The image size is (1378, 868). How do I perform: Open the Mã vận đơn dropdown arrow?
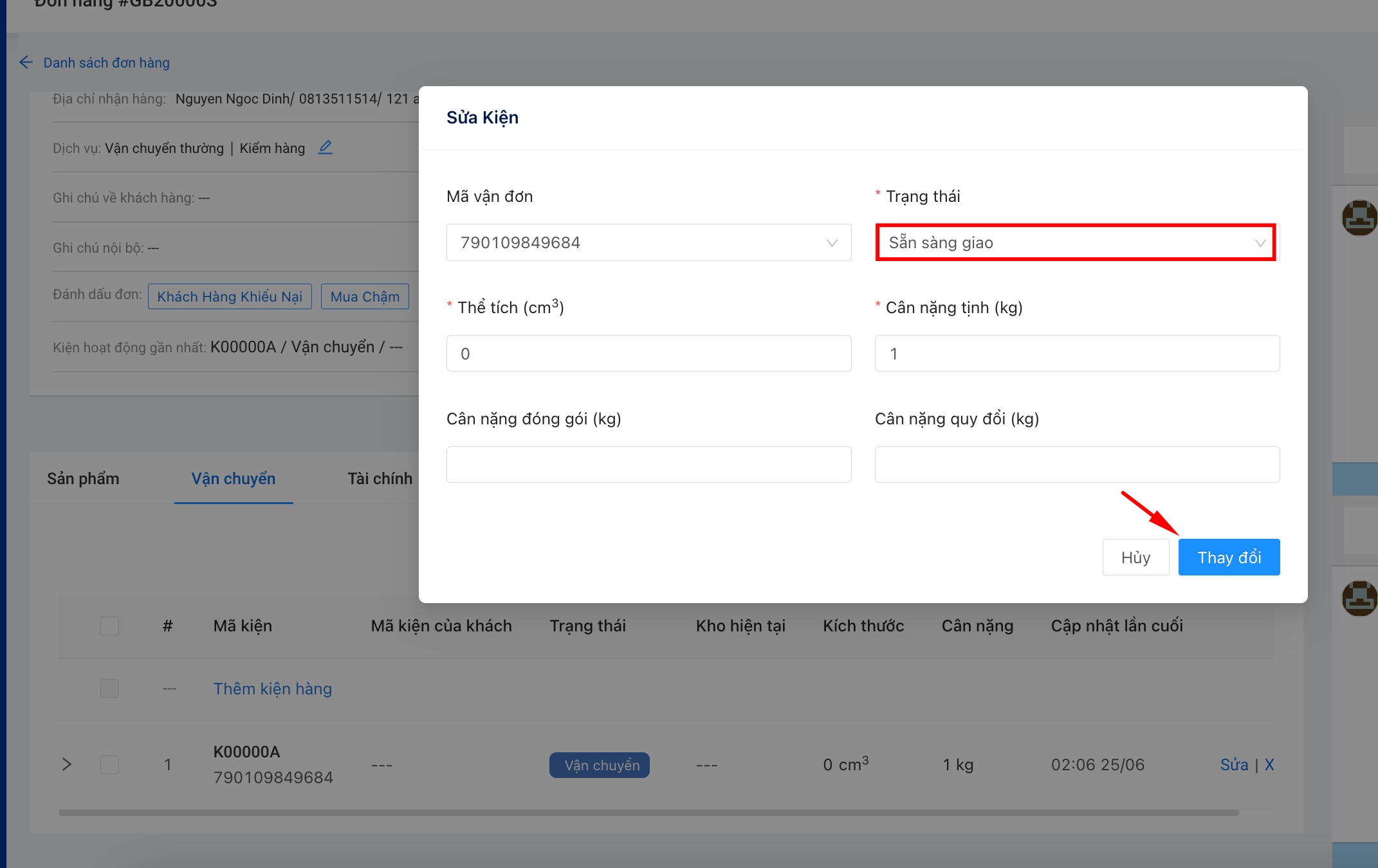(x=831, y=243)
